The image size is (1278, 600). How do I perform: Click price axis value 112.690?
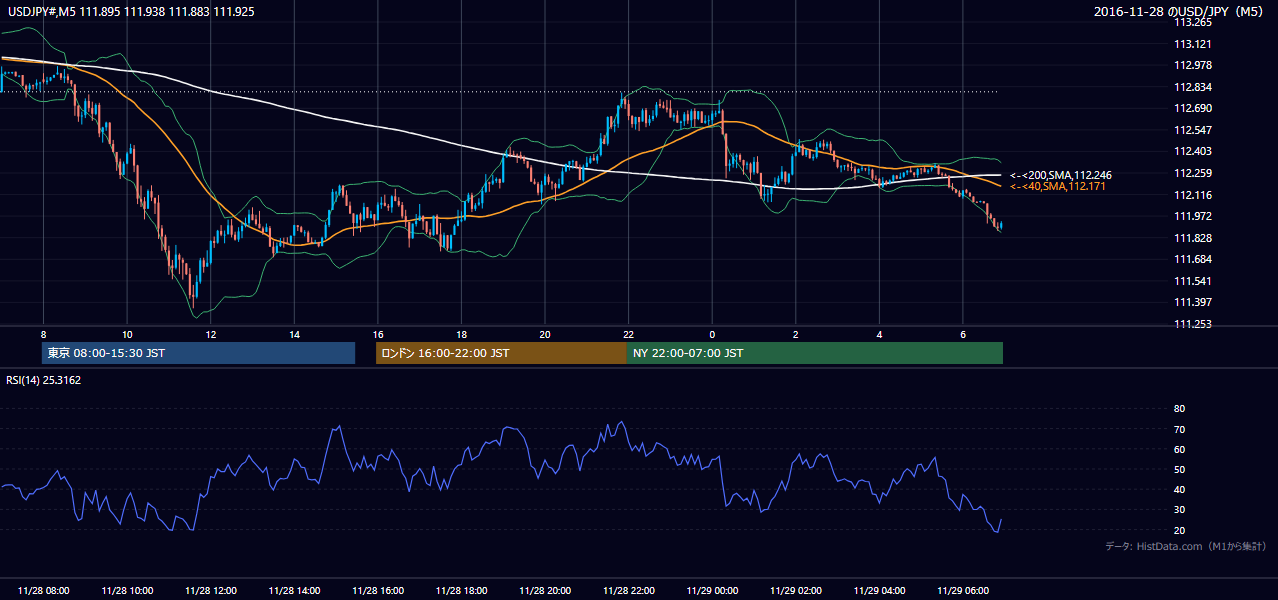coord(1192,108)
